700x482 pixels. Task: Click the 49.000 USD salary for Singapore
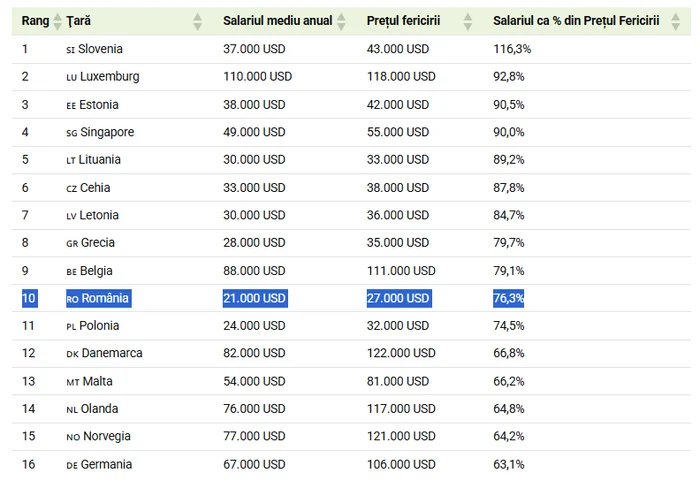[x=254, y=132]
